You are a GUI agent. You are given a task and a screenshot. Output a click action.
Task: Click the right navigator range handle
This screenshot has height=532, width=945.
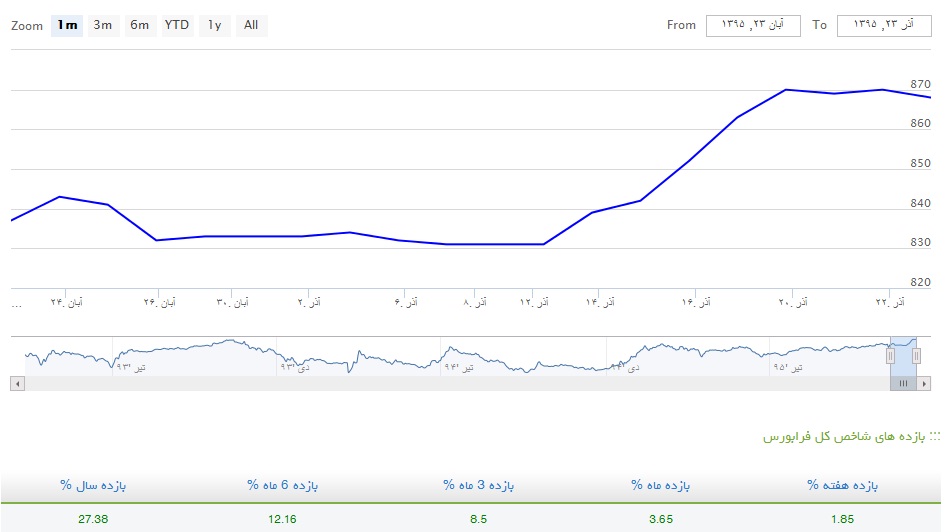[x=916, y=356]
